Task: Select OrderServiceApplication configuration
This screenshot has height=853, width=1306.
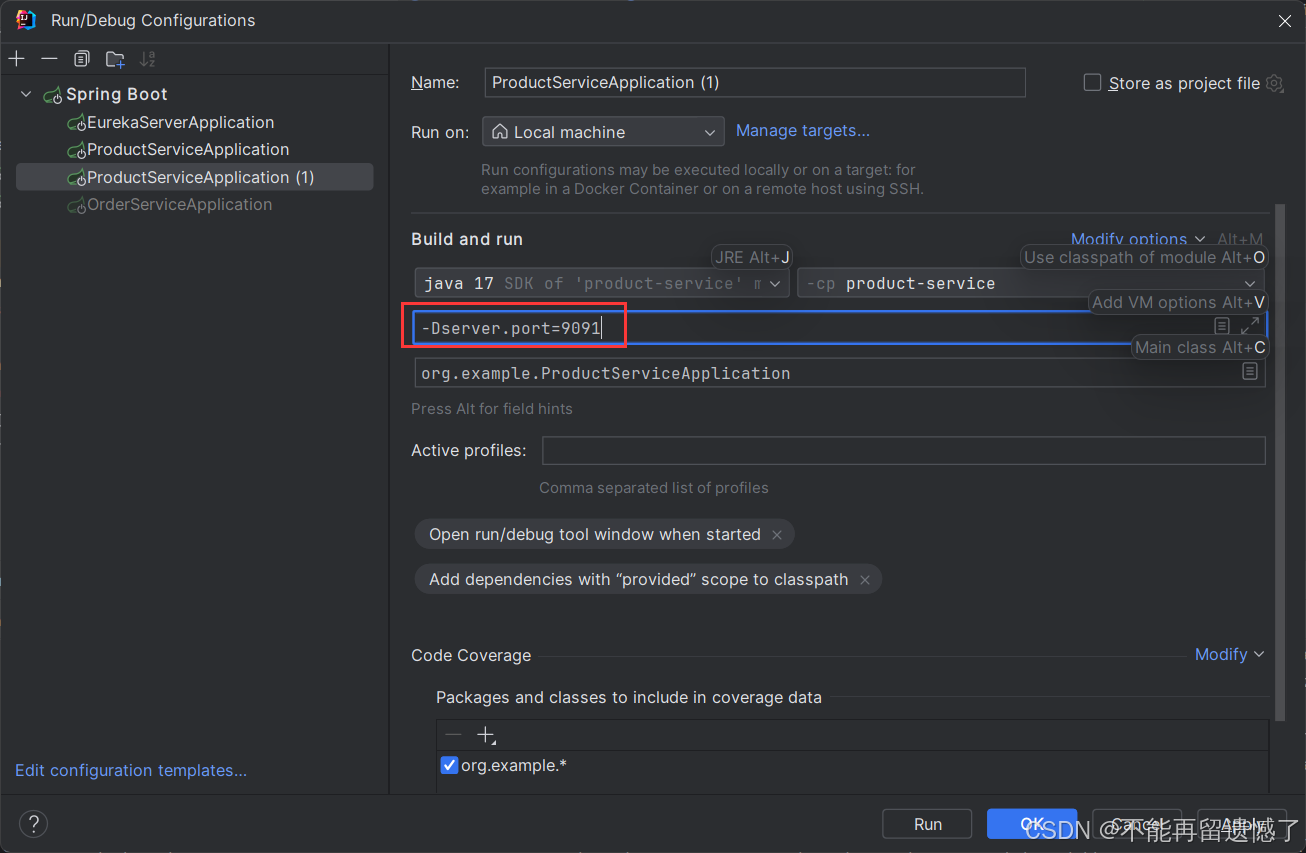Action: pos(179,204)
